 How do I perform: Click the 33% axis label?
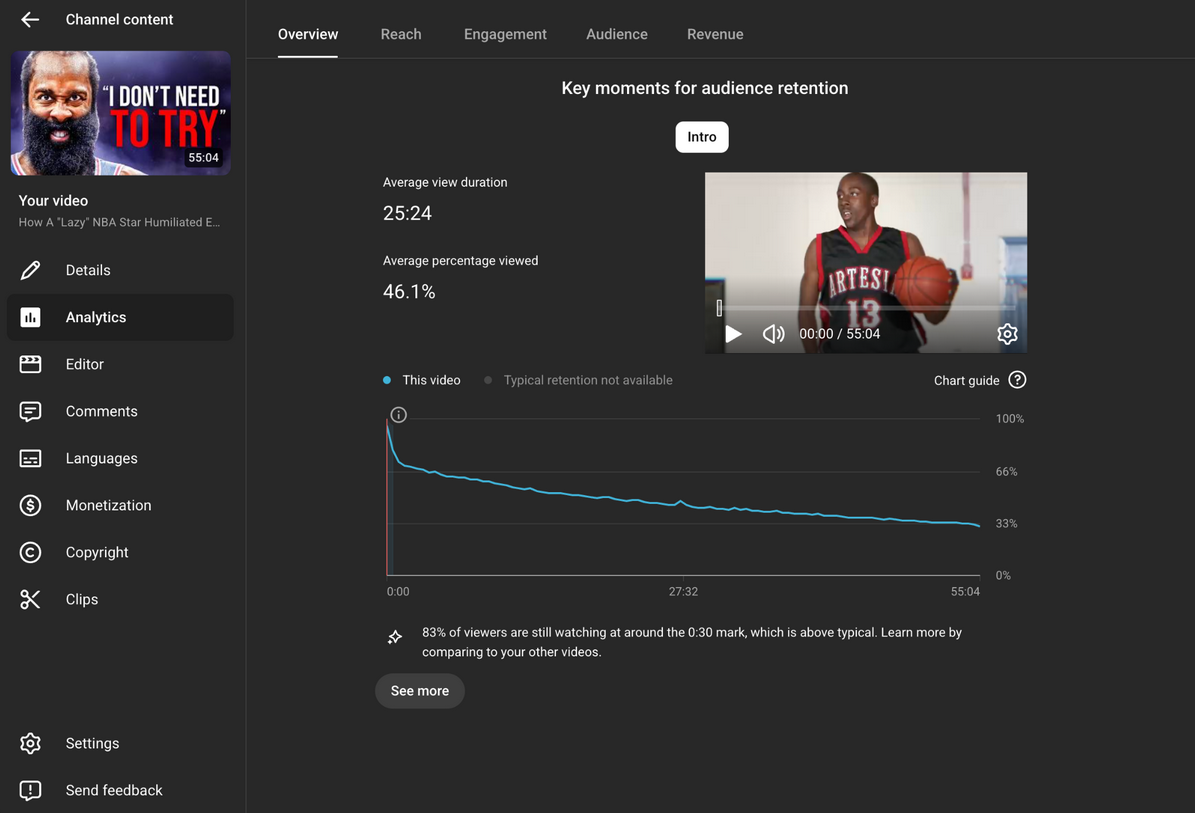coord(1006,523)
